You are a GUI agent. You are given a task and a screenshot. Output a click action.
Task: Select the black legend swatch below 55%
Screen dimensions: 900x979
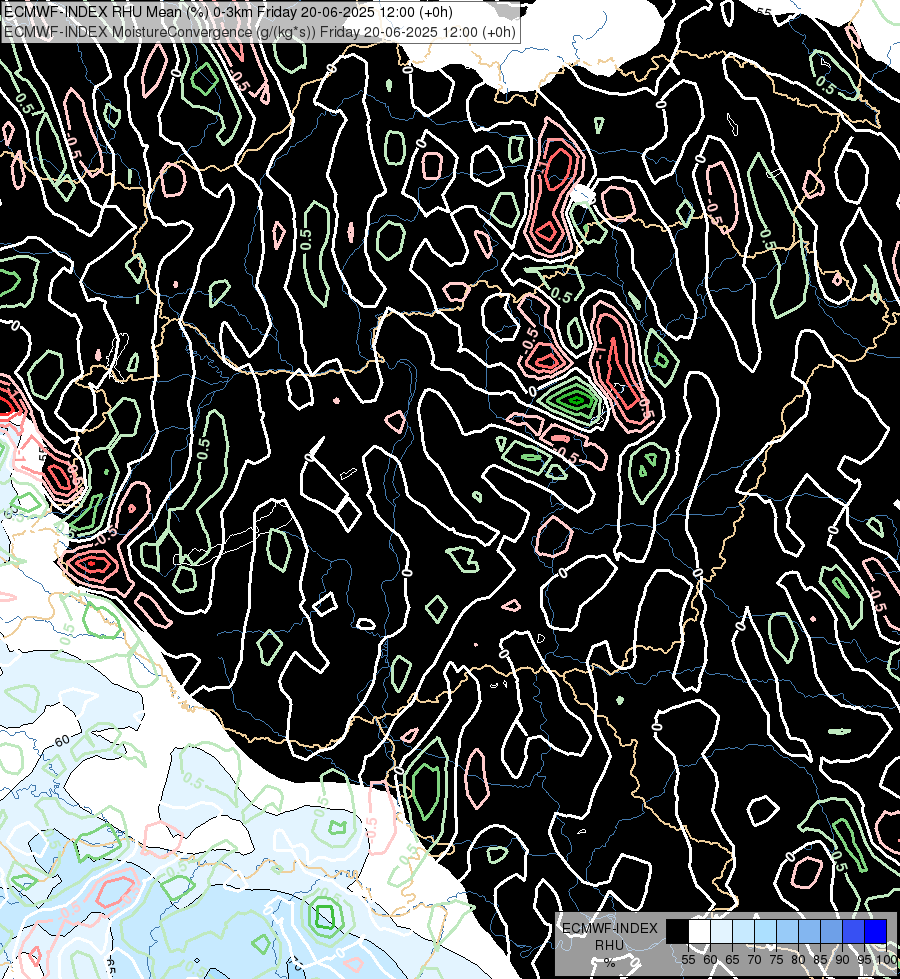(678, 931)
